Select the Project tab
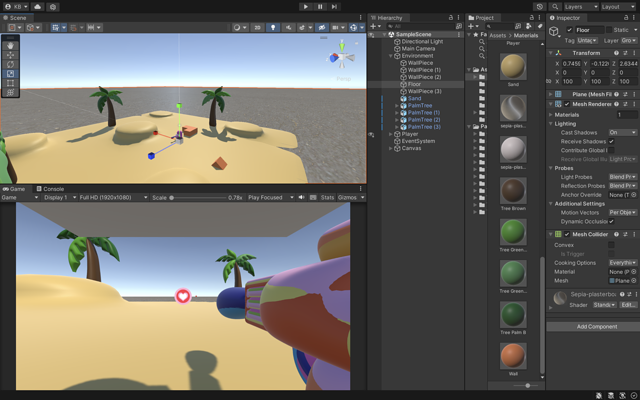 click(x=481, y=18)
